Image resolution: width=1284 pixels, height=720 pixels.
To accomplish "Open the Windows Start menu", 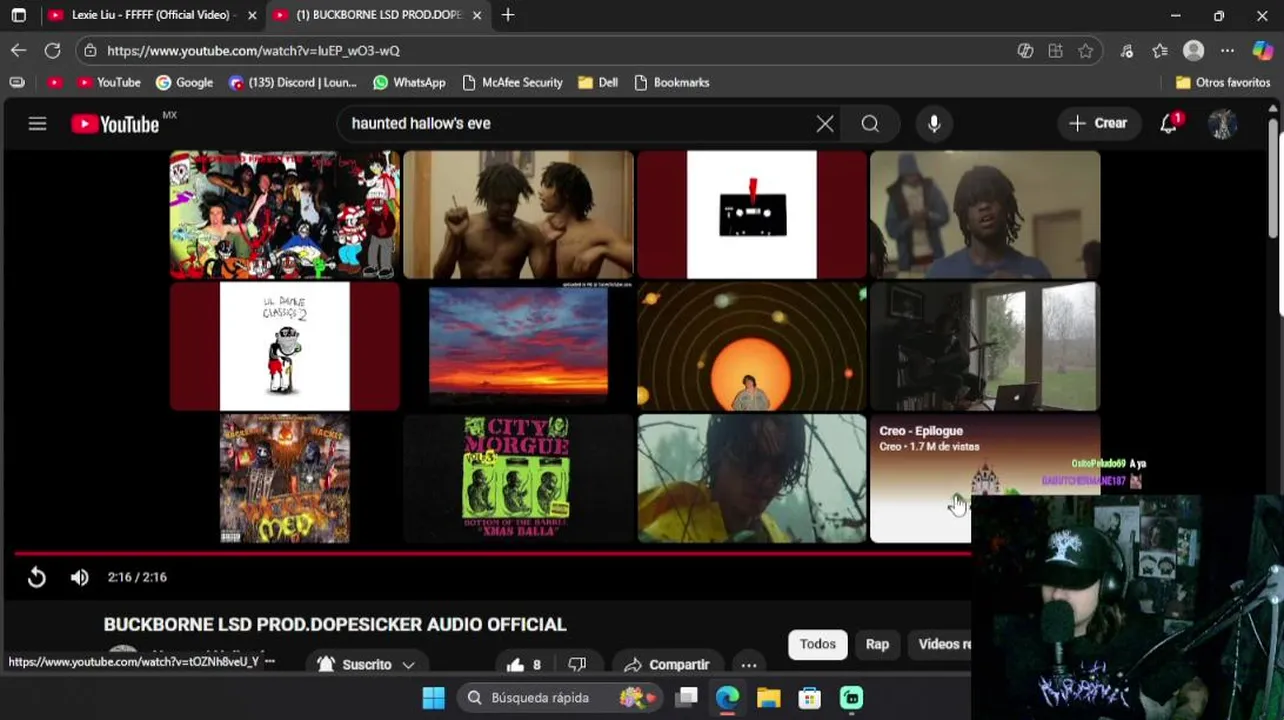I will pos(433,697).
